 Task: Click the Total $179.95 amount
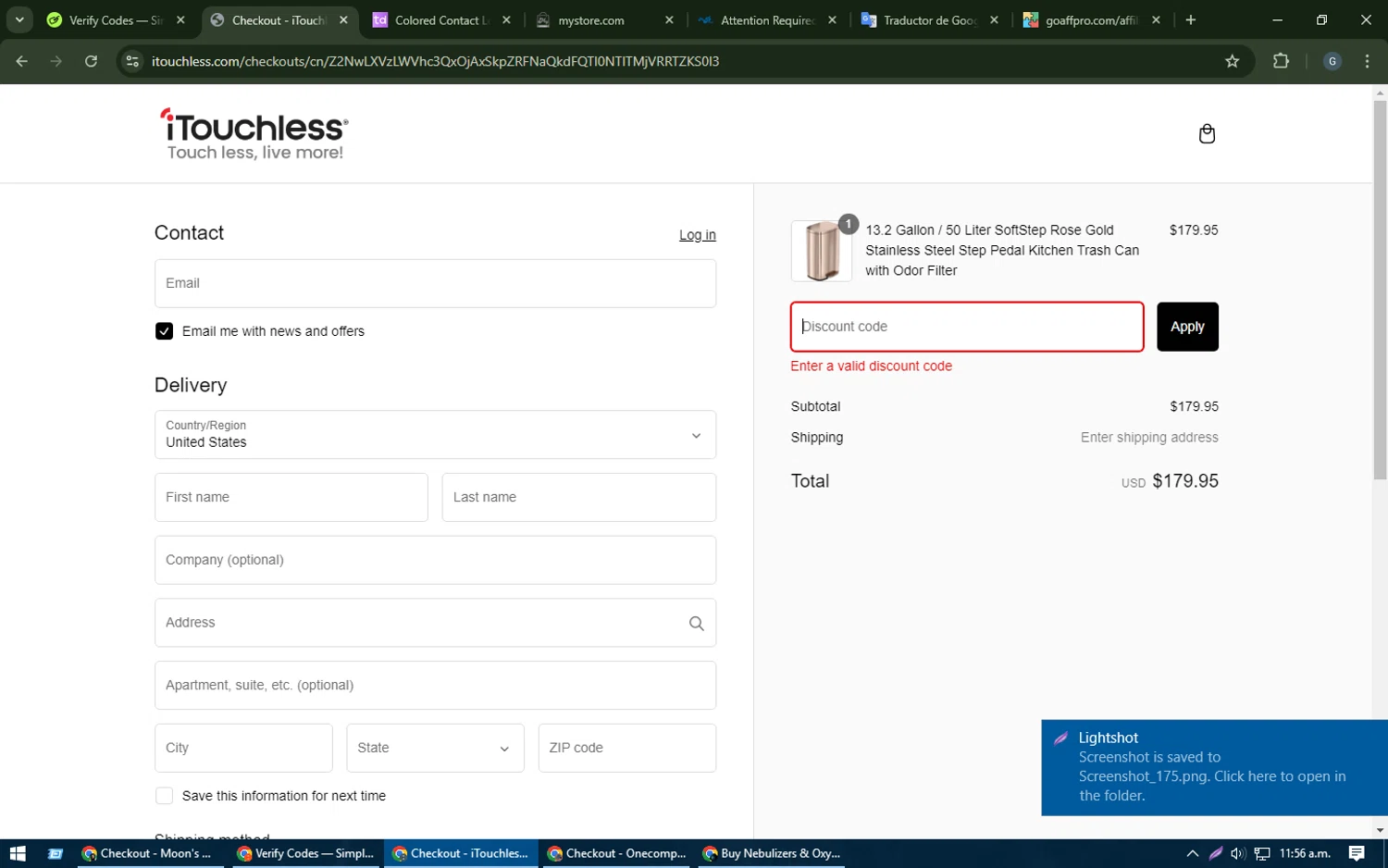point(1185,481)
